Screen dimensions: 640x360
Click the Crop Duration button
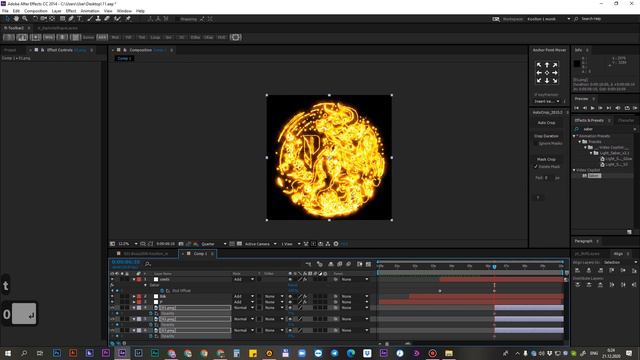click(546, 136)
